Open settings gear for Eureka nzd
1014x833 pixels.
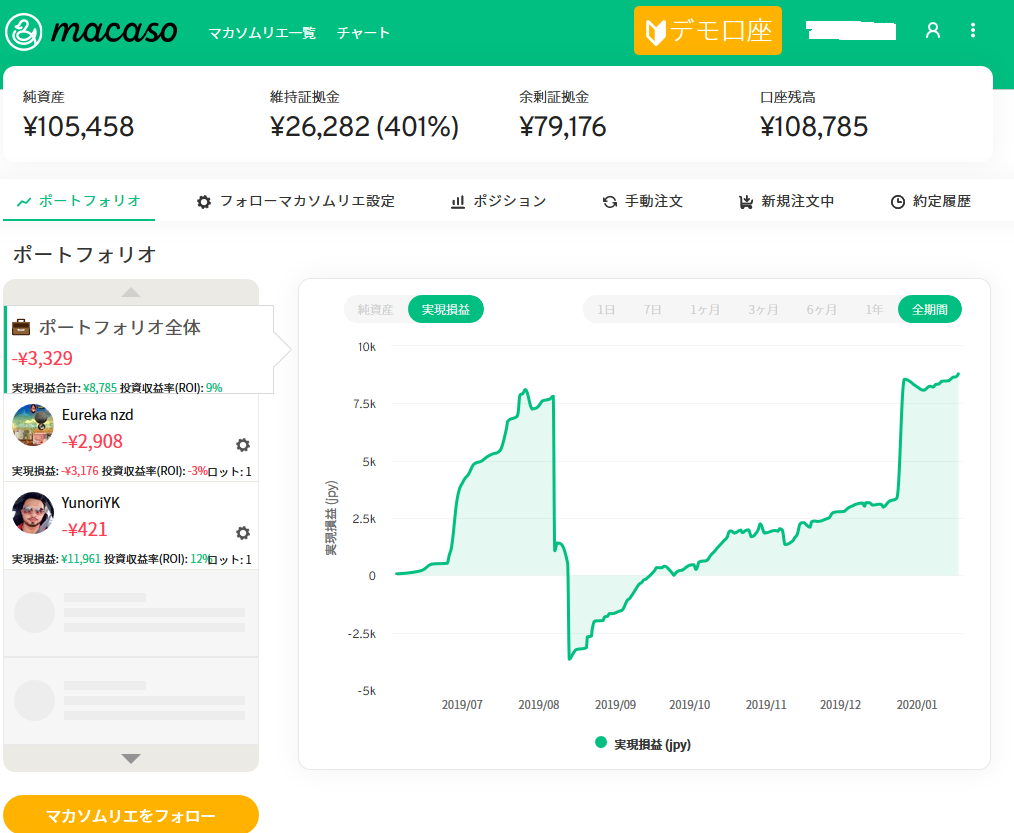(242, 446)
